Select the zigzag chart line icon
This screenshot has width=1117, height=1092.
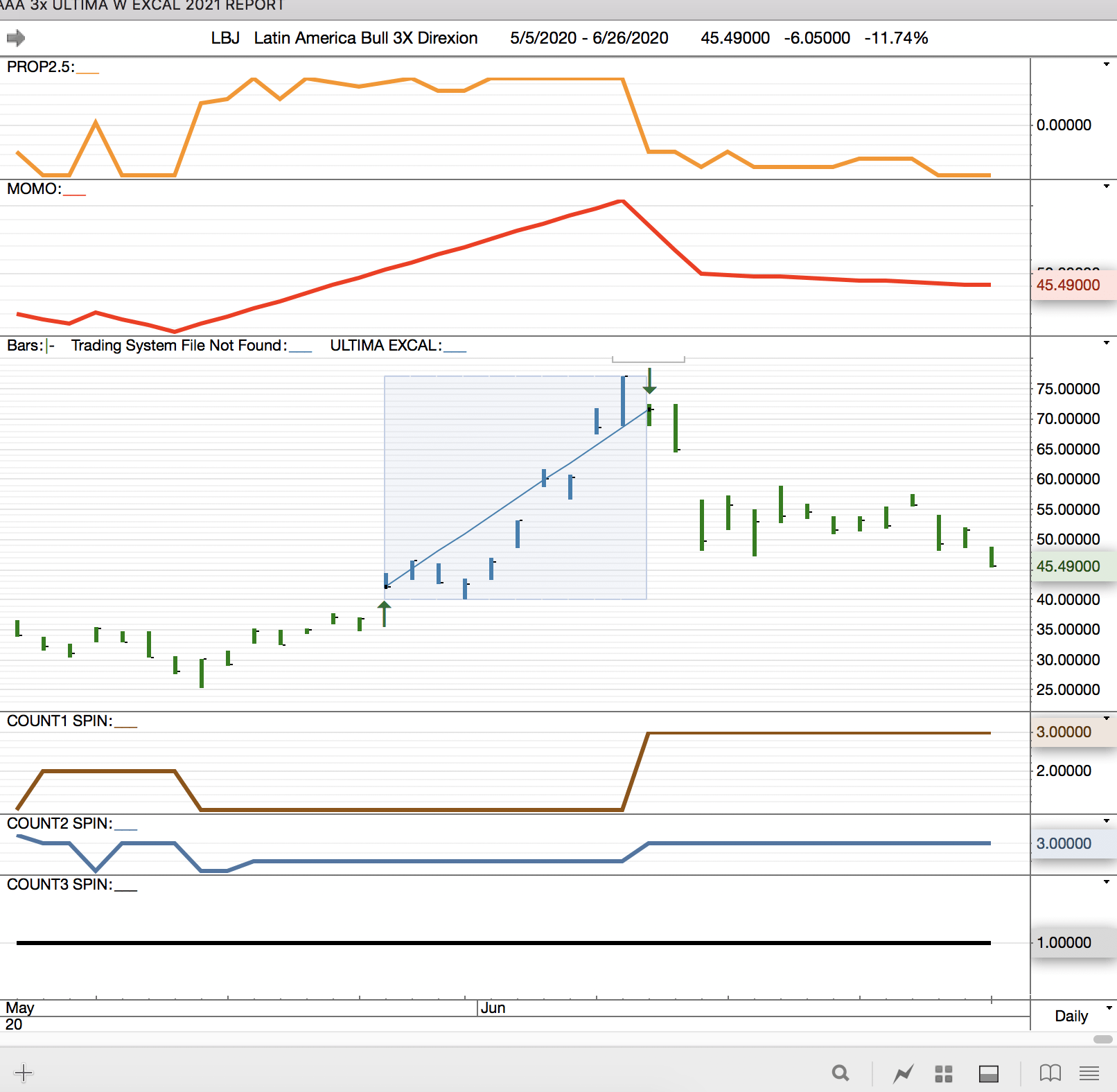903,1073
